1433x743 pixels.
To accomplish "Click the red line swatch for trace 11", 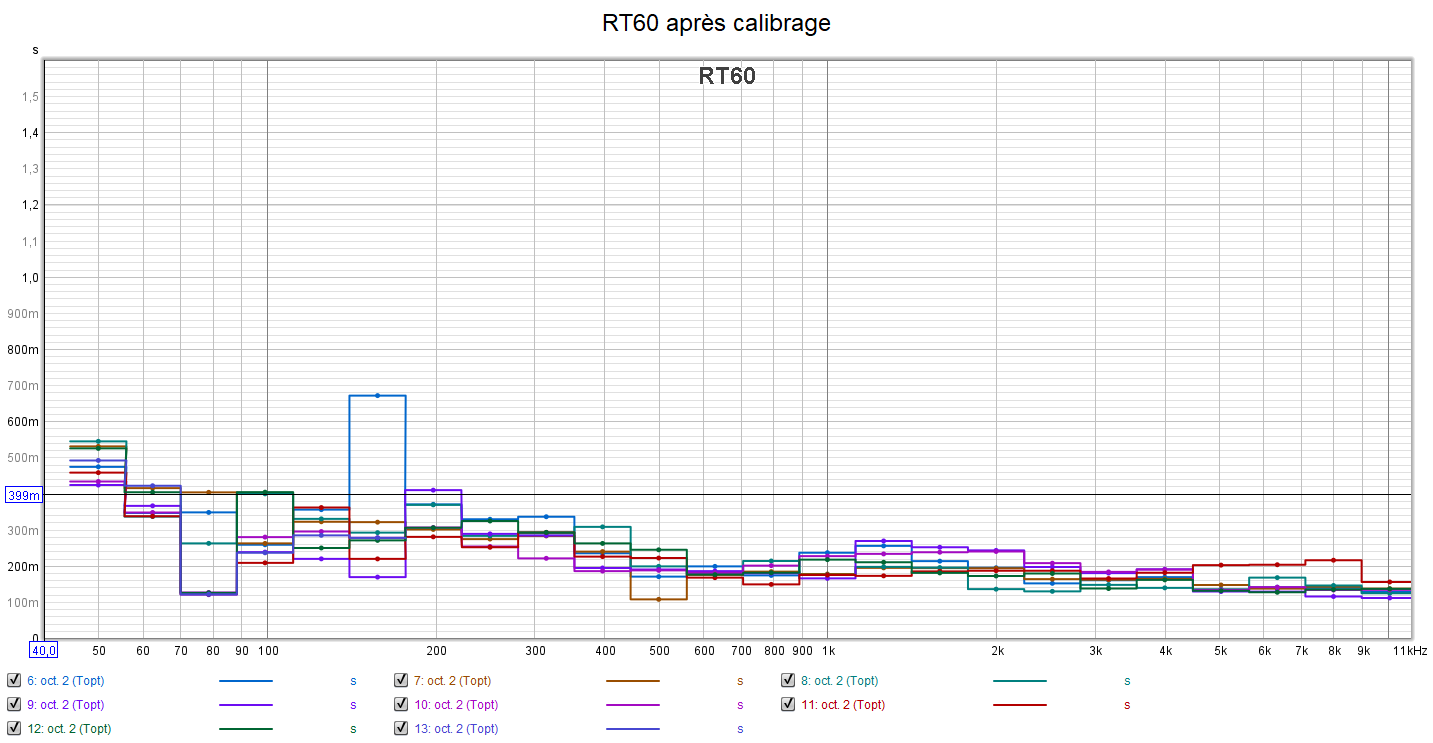I will [x=1020, y=705].
